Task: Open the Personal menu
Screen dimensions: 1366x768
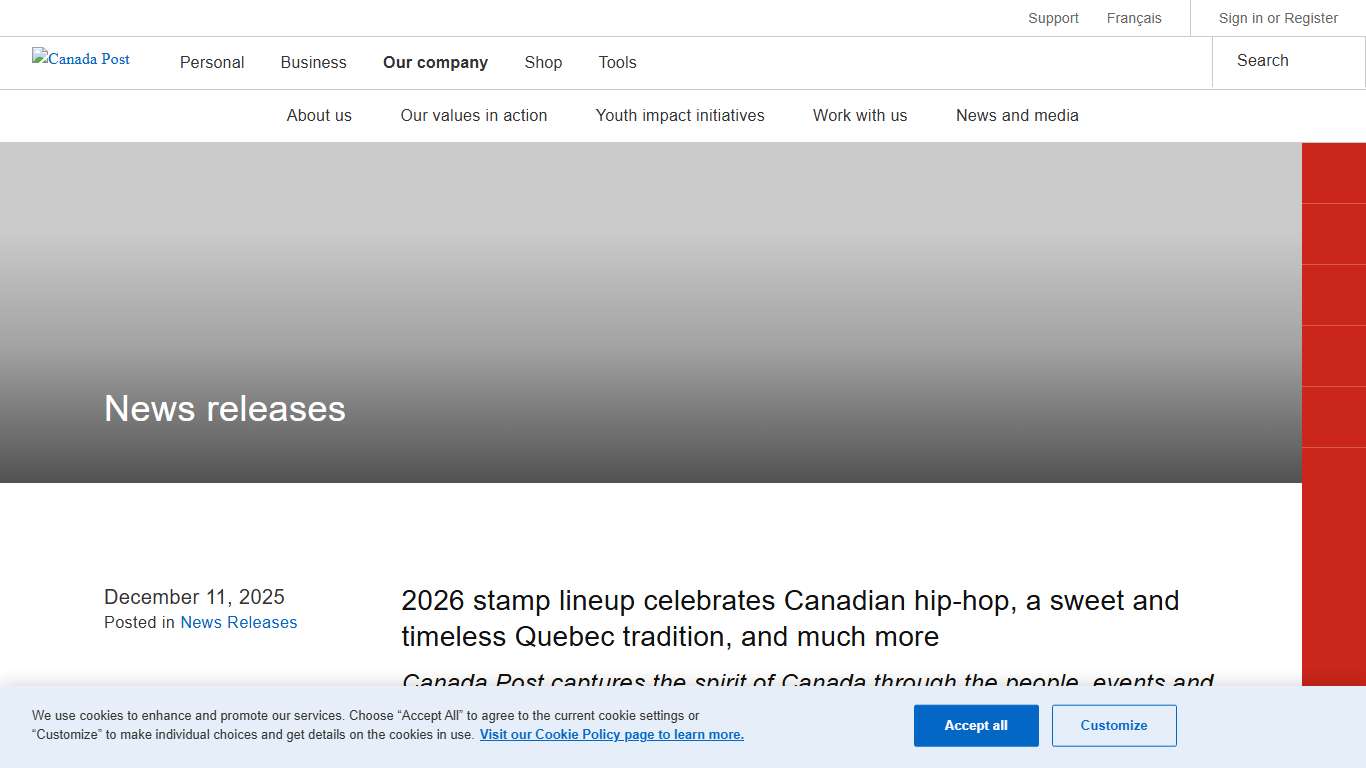Action: pyautogui.click(x=212, y=62)
